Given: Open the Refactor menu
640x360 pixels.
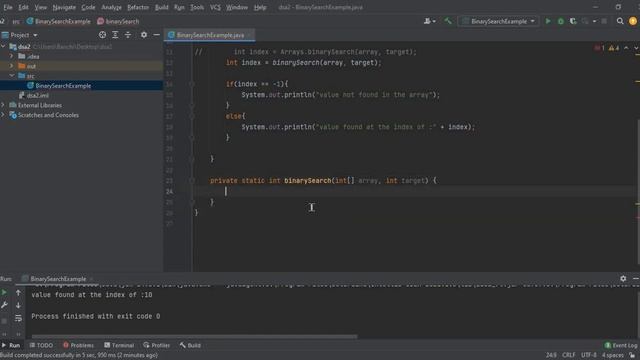Looking at the screenshot, I should 138,7.
